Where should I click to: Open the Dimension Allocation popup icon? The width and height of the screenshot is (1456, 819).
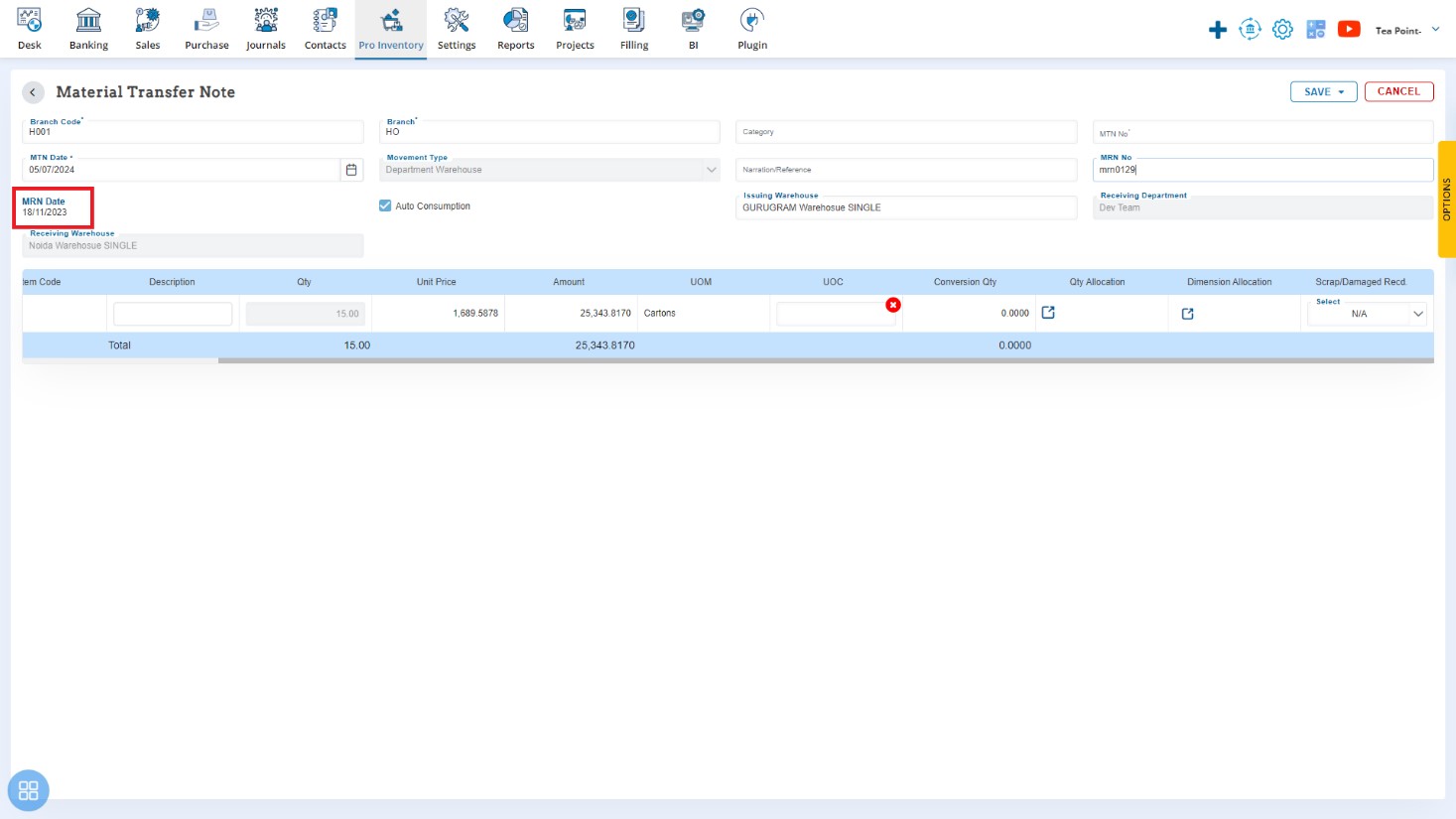[x=1188, y=314]
